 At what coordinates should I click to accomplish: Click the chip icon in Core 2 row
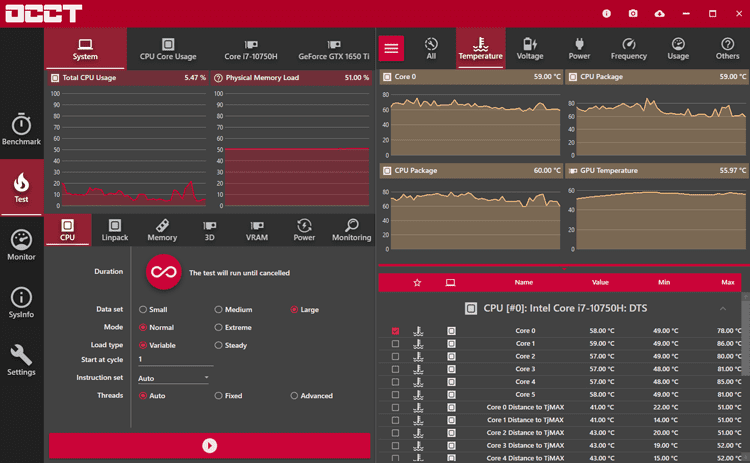click(x=451, y=356)
